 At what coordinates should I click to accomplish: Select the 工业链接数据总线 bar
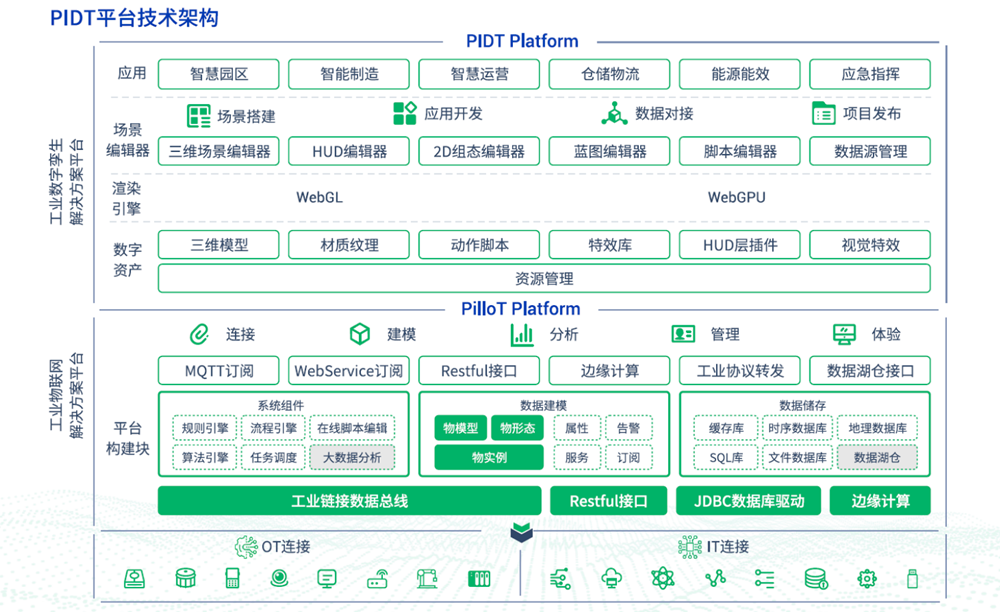[349, 501]
